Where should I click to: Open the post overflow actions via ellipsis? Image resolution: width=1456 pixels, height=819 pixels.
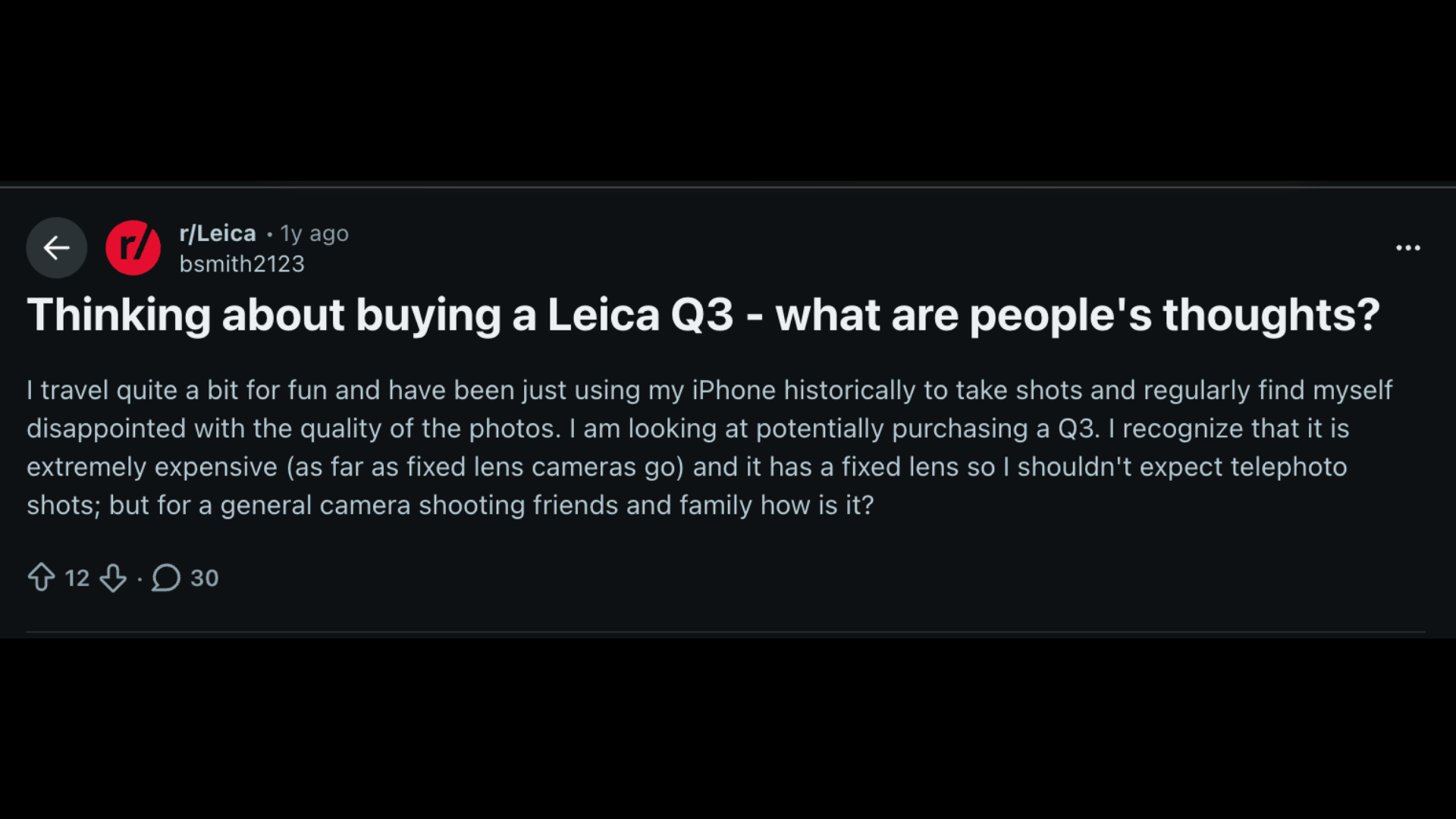click(1408, 248)
